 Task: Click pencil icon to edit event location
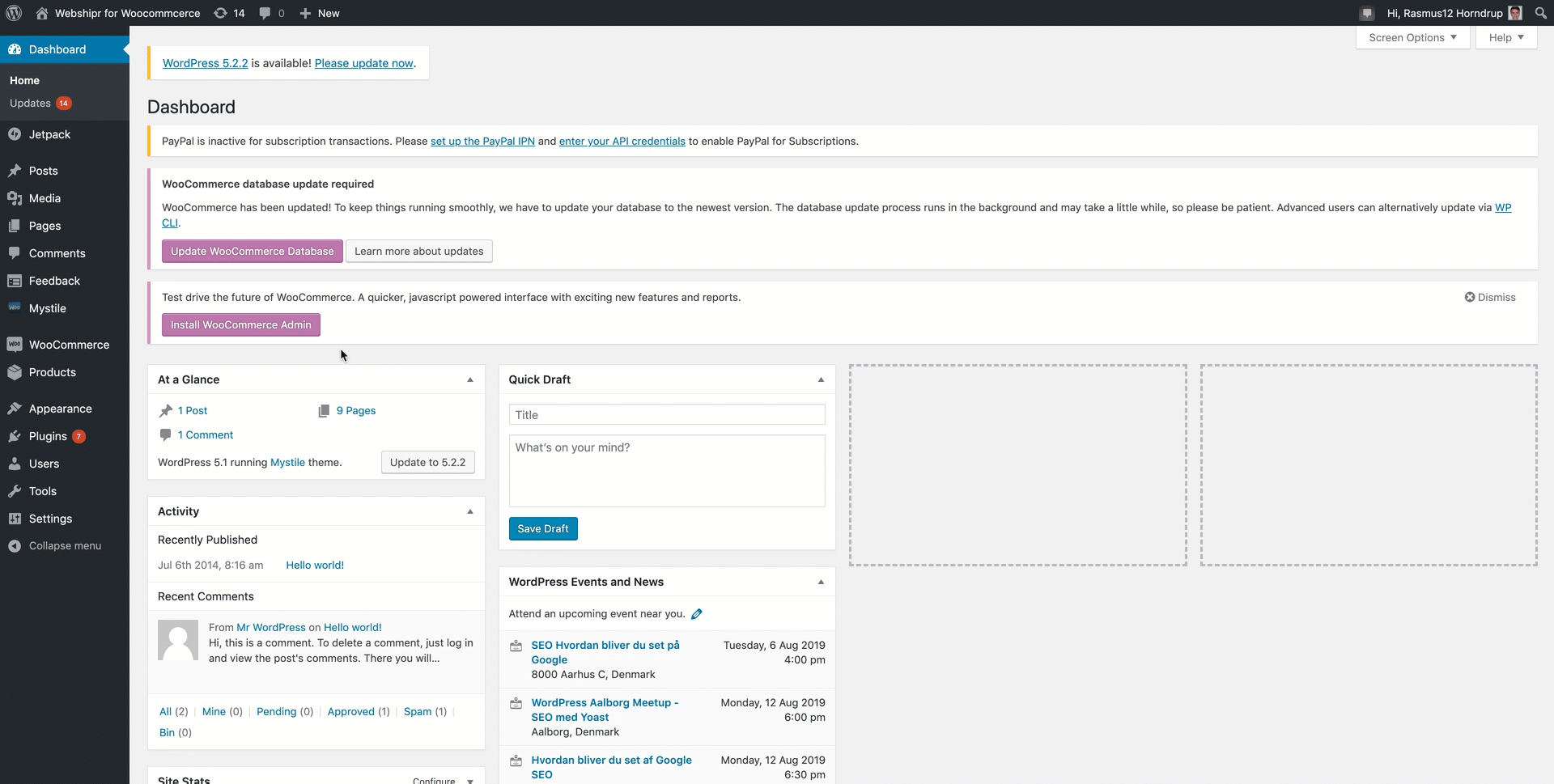coord(697,614)
